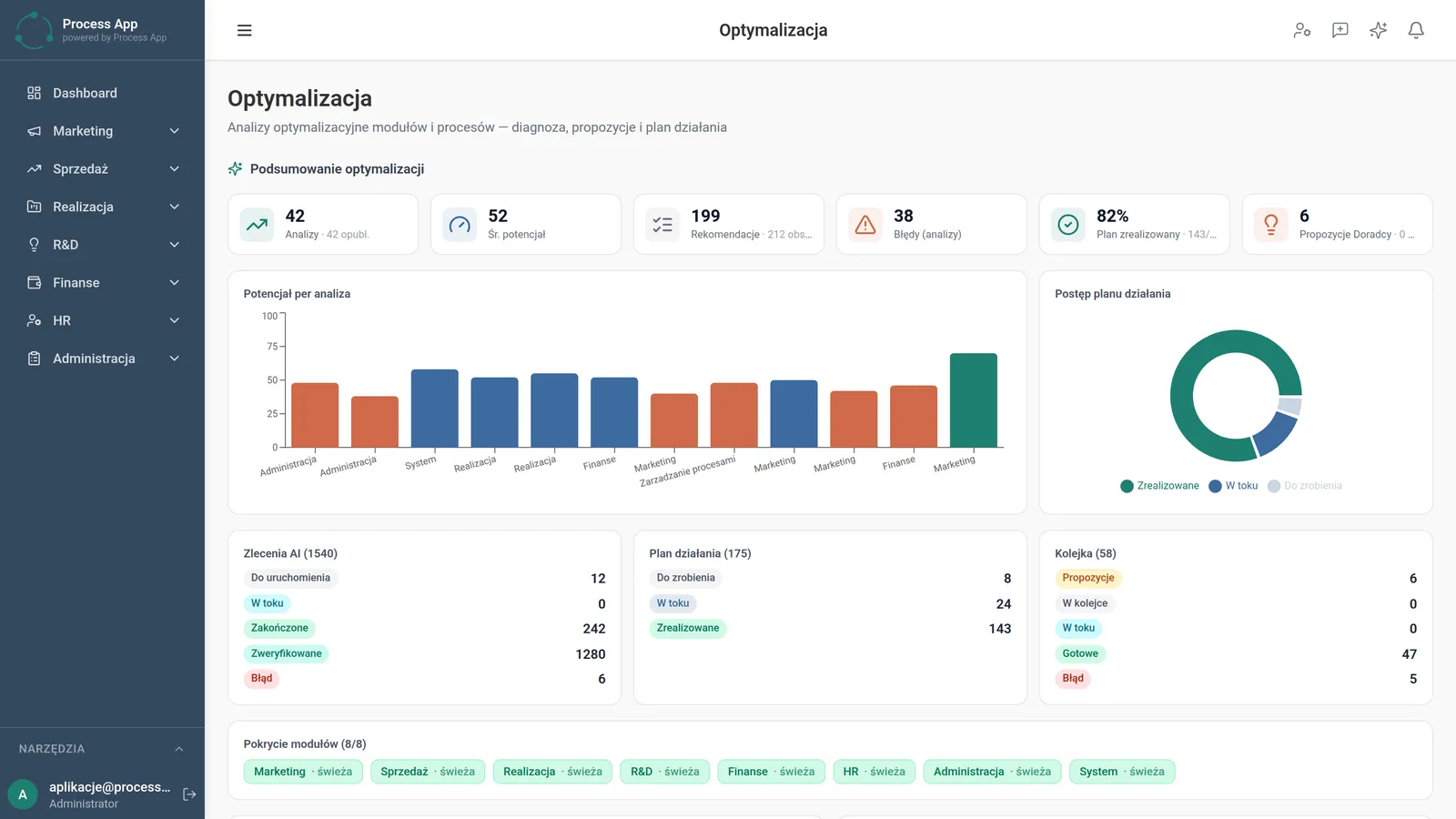Image resolution: width=1456 pixels, height=819 pixels.
Task: Click the Process App logo icon
Action: 34,30
